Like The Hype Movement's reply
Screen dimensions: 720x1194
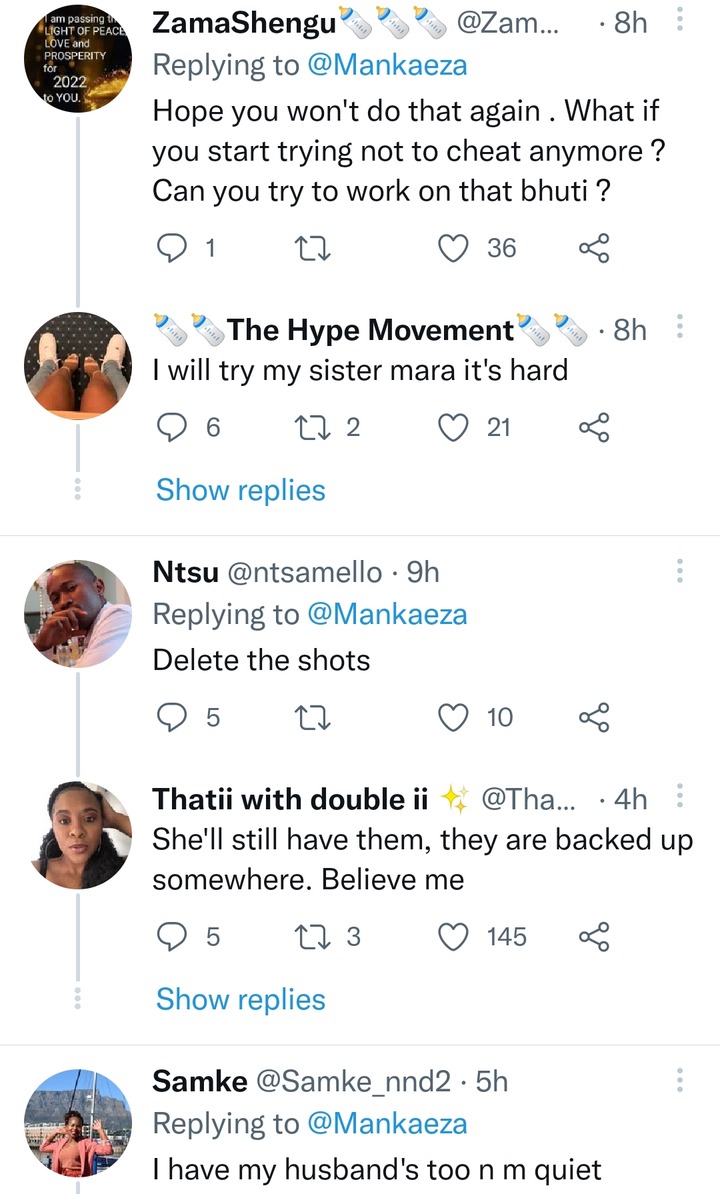pos(455,428)
